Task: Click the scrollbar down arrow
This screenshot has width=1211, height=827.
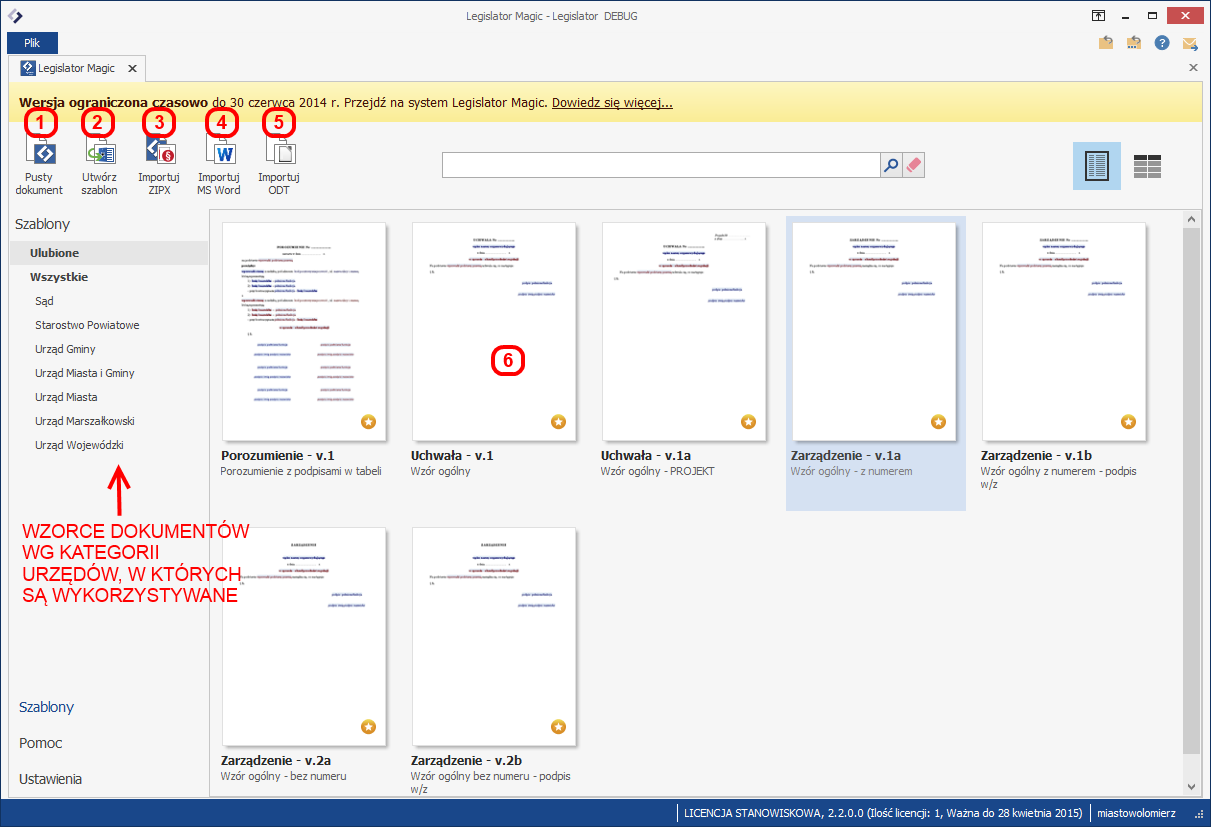Action: (1190, 787)
